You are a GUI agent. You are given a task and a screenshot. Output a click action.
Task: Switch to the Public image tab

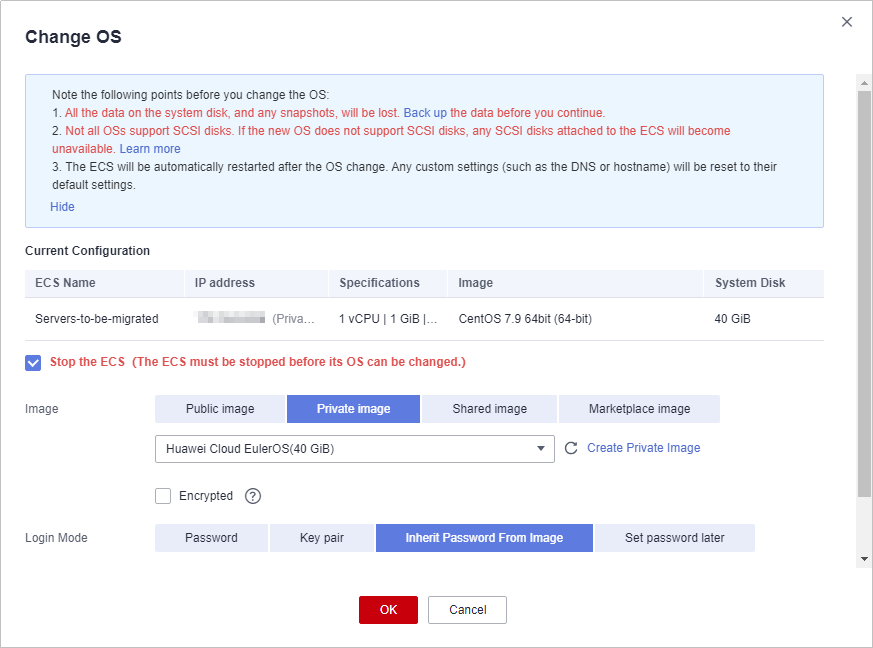pos(220,409)
